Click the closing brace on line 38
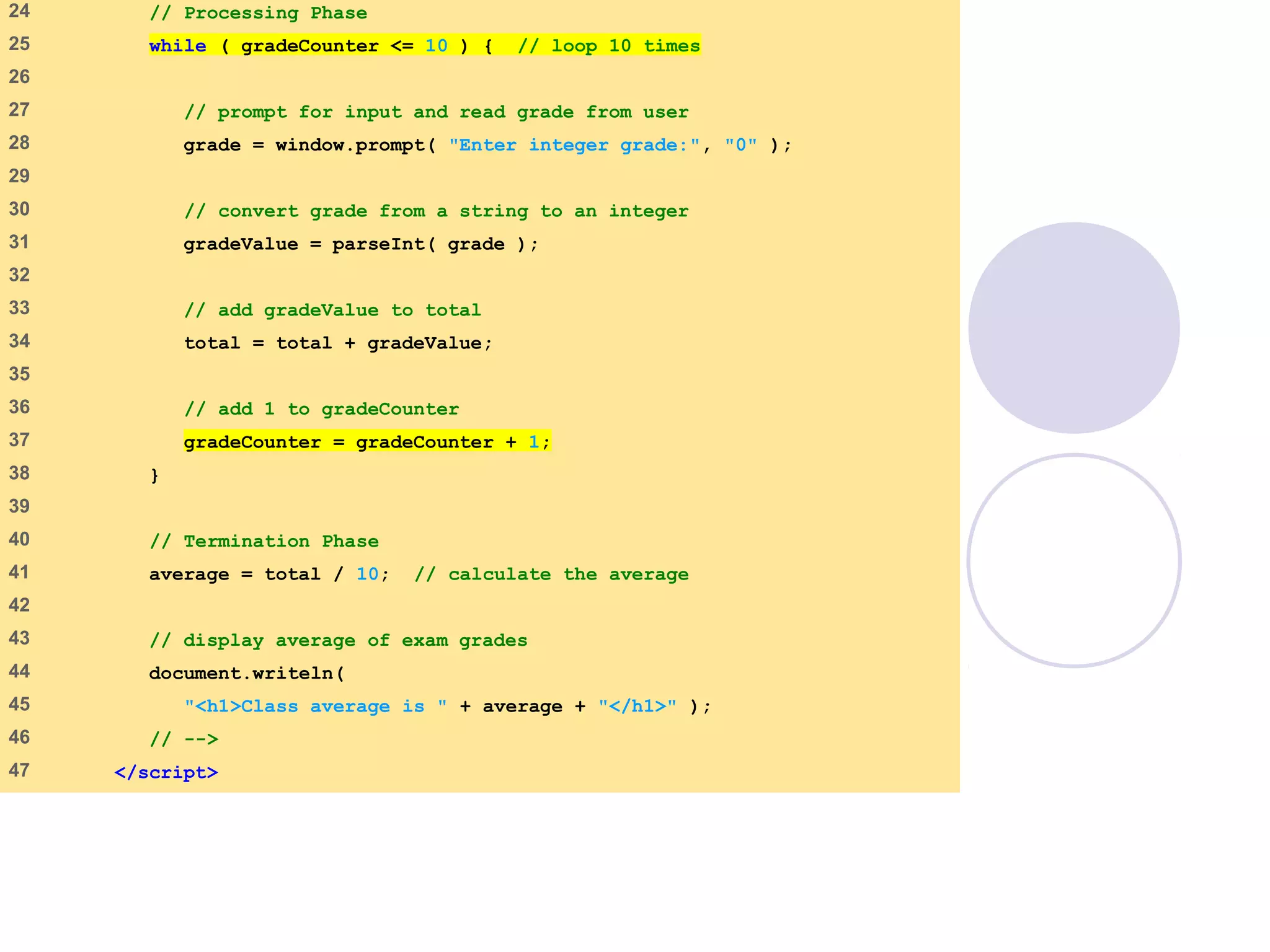The width and height of the screenshot is (1270, 952). coord(154,475)
